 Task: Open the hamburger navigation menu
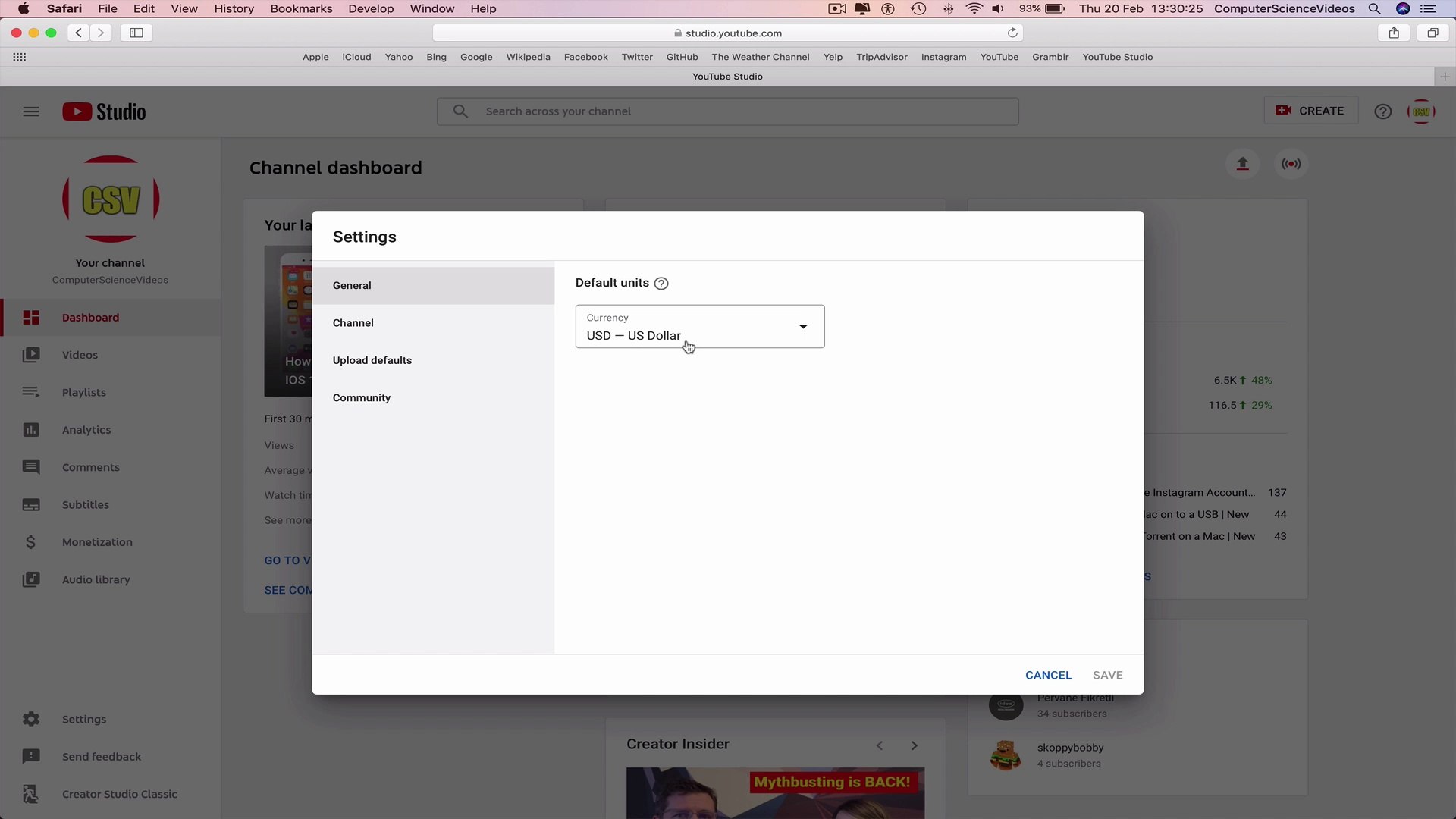31,111
